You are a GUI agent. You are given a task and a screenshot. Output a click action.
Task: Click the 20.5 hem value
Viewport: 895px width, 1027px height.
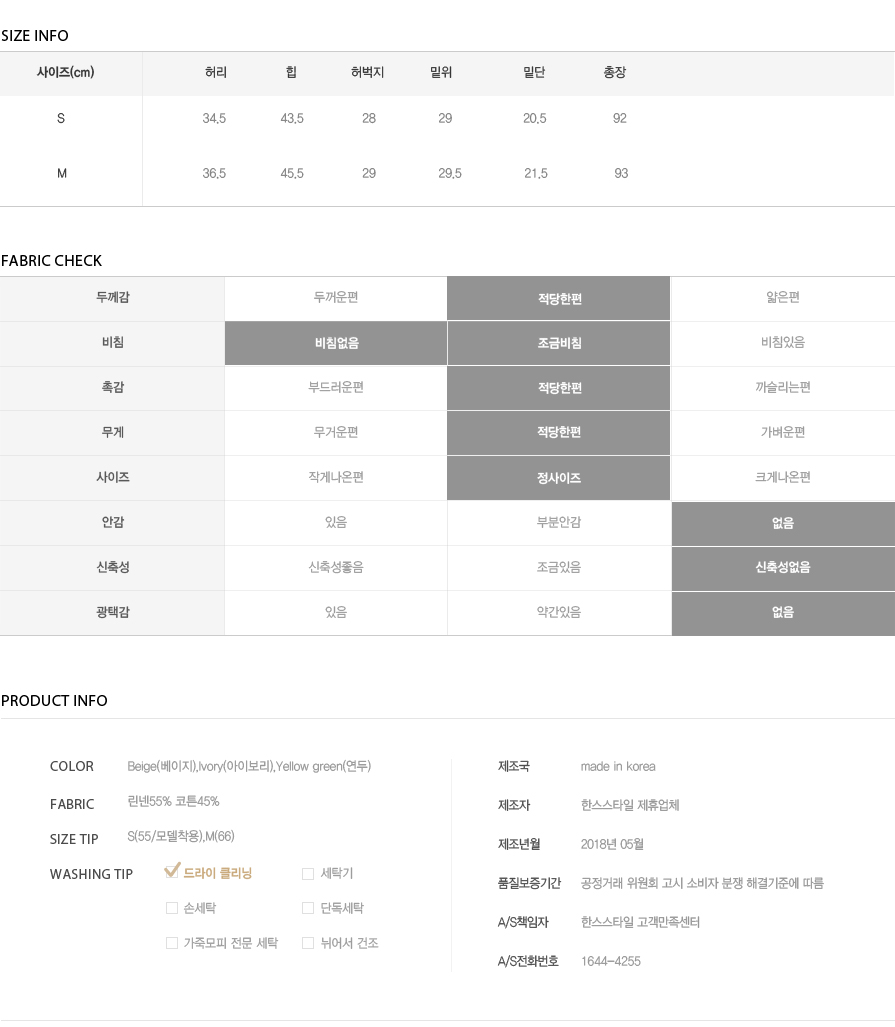point(535,119)
